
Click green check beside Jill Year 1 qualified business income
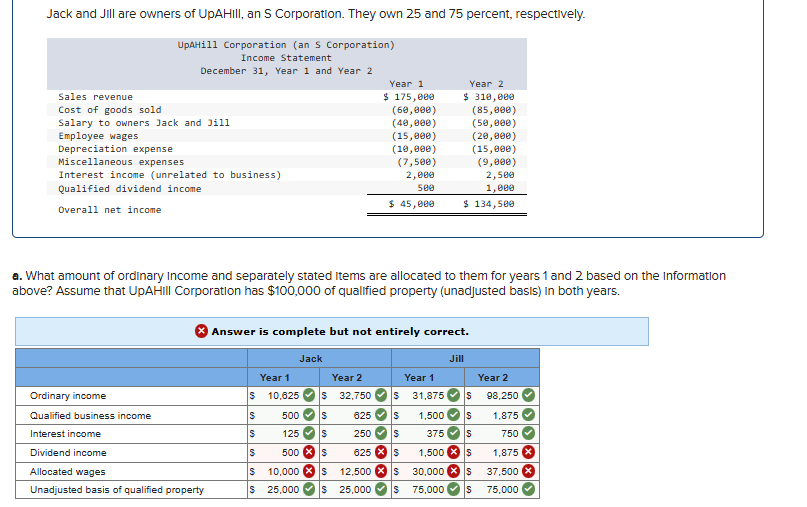[x=453, y=415]
